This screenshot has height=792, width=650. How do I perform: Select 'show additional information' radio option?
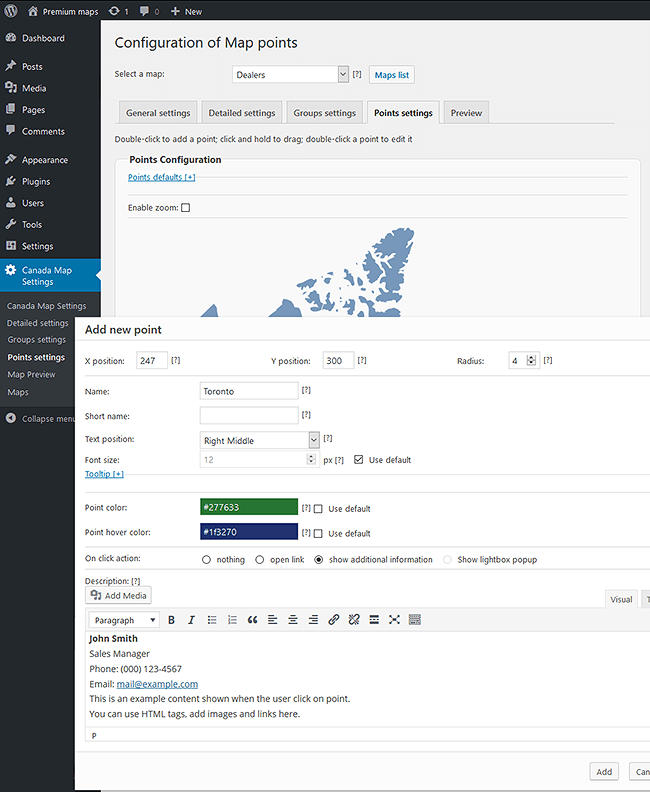pos(319,560)
